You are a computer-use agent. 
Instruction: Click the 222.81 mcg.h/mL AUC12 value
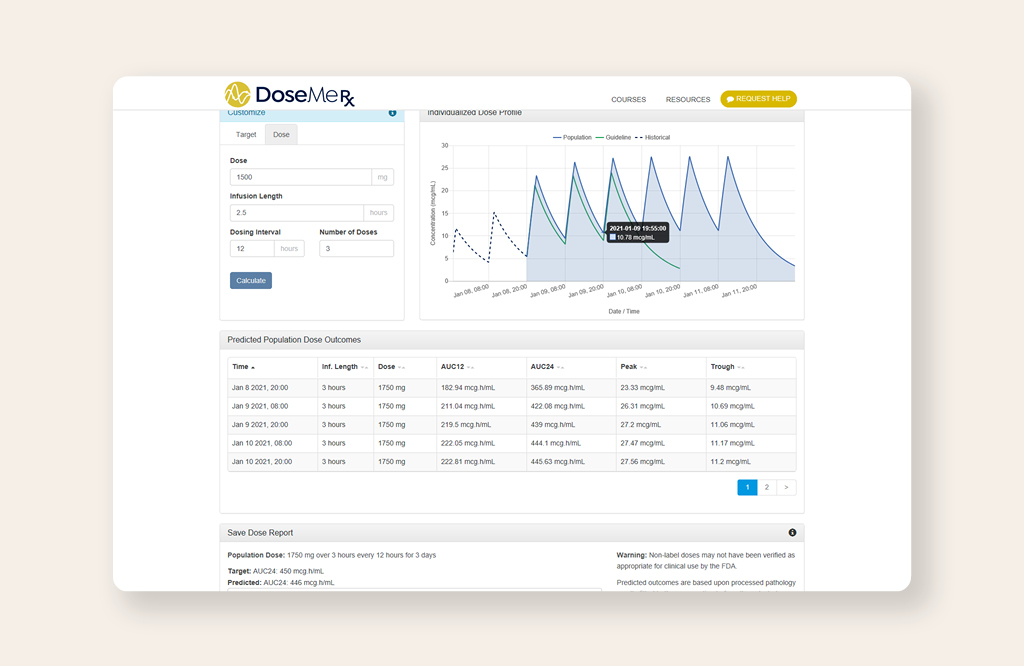[468, 462]
